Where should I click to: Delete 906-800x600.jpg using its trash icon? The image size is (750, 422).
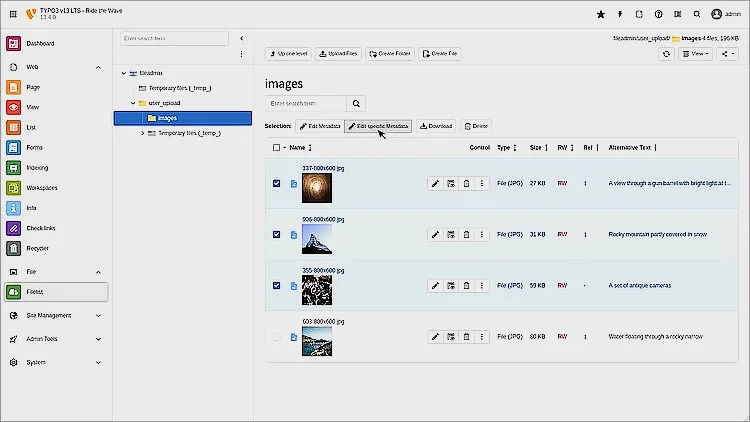click(466, 234)
